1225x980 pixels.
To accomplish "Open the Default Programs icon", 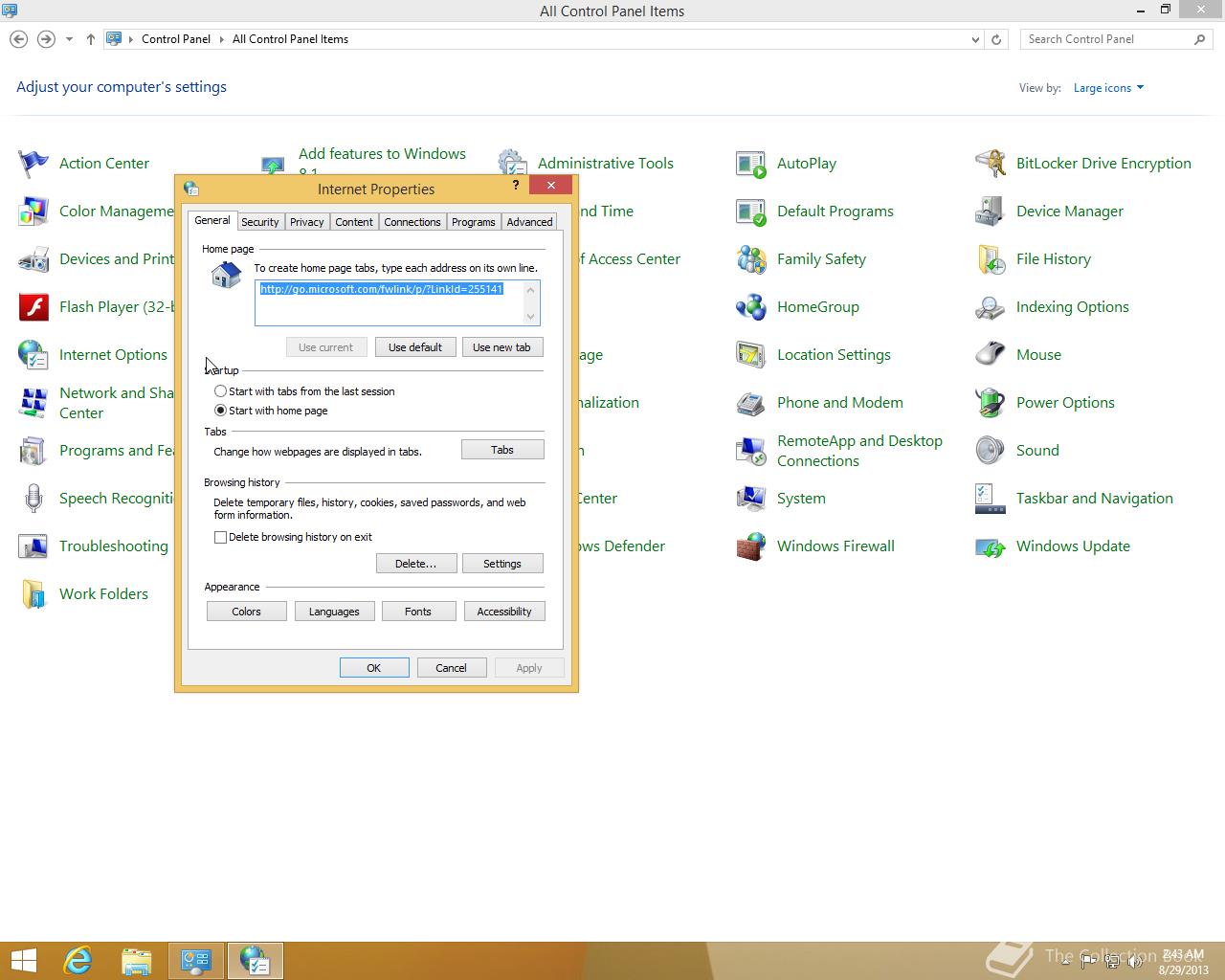I will (x=751, y=212).
